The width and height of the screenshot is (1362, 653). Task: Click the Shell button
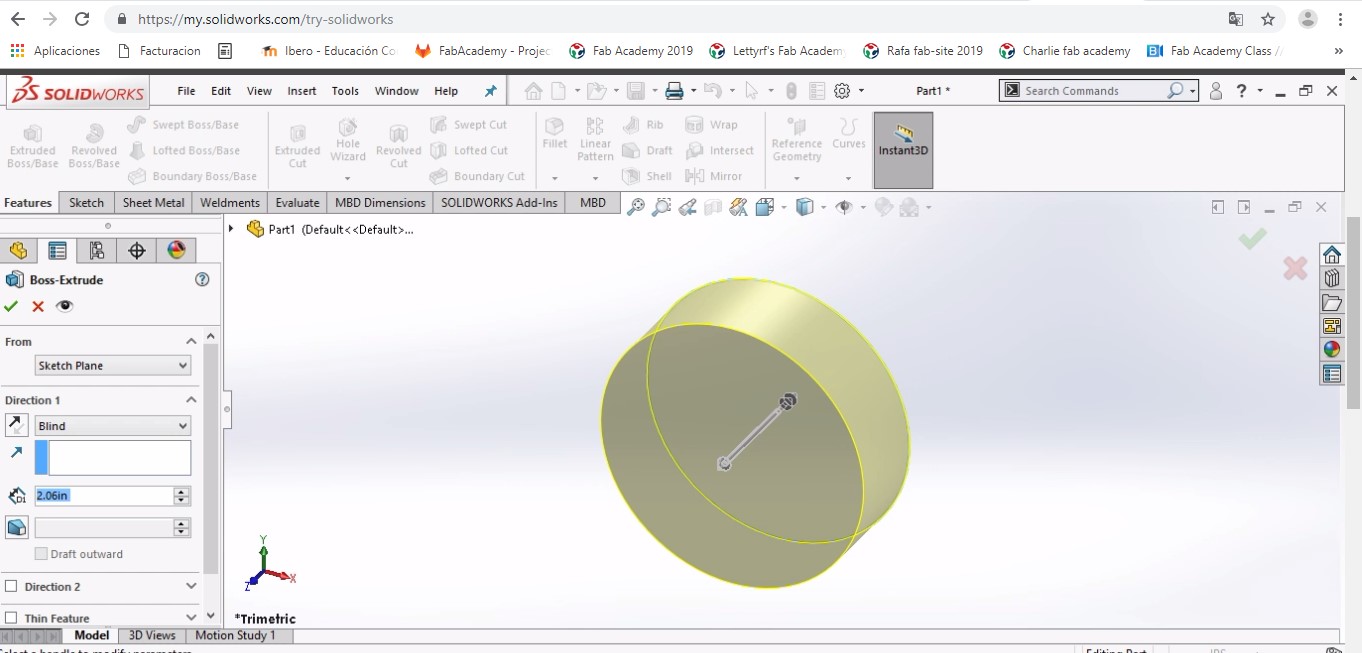click(x=647, y=176)
